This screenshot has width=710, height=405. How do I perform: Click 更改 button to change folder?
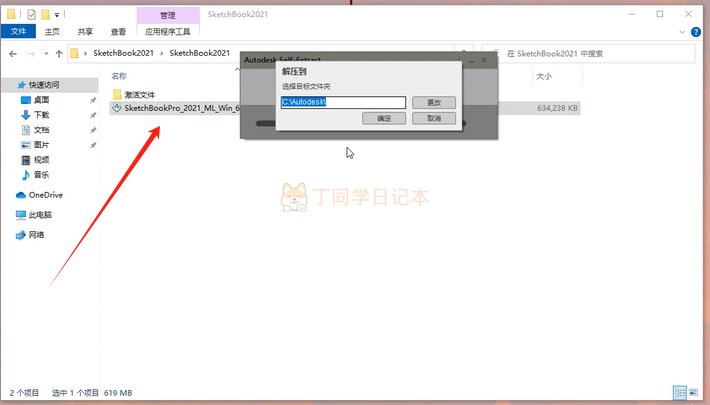coord(434,102)
